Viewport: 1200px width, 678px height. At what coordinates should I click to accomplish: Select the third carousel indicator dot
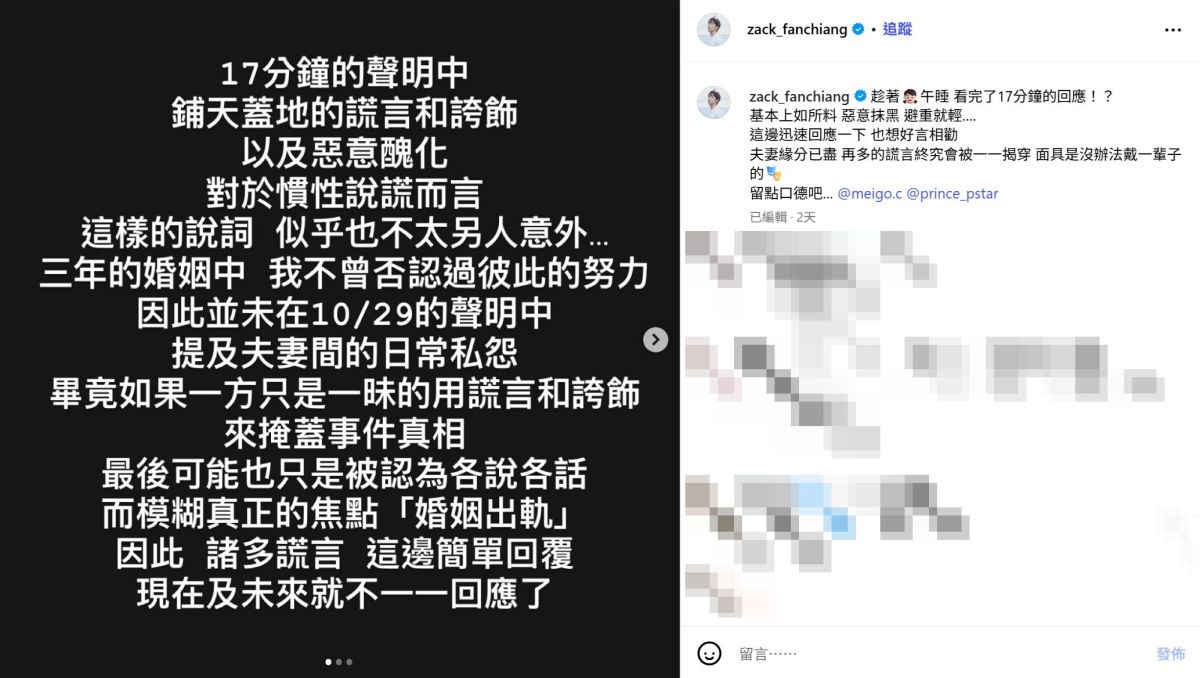(x=349, y=661)
